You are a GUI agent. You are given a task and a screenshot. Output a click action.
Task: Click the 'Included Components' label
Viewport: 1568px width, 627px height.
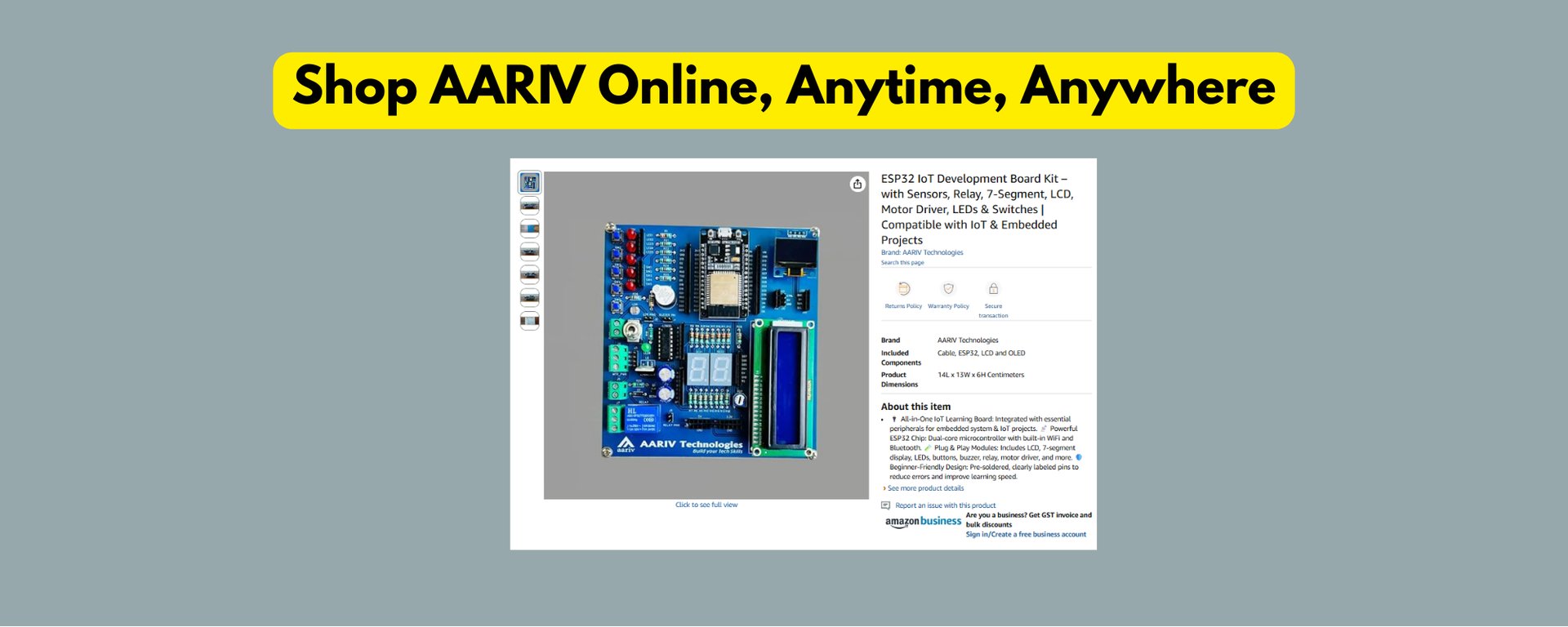901,358
